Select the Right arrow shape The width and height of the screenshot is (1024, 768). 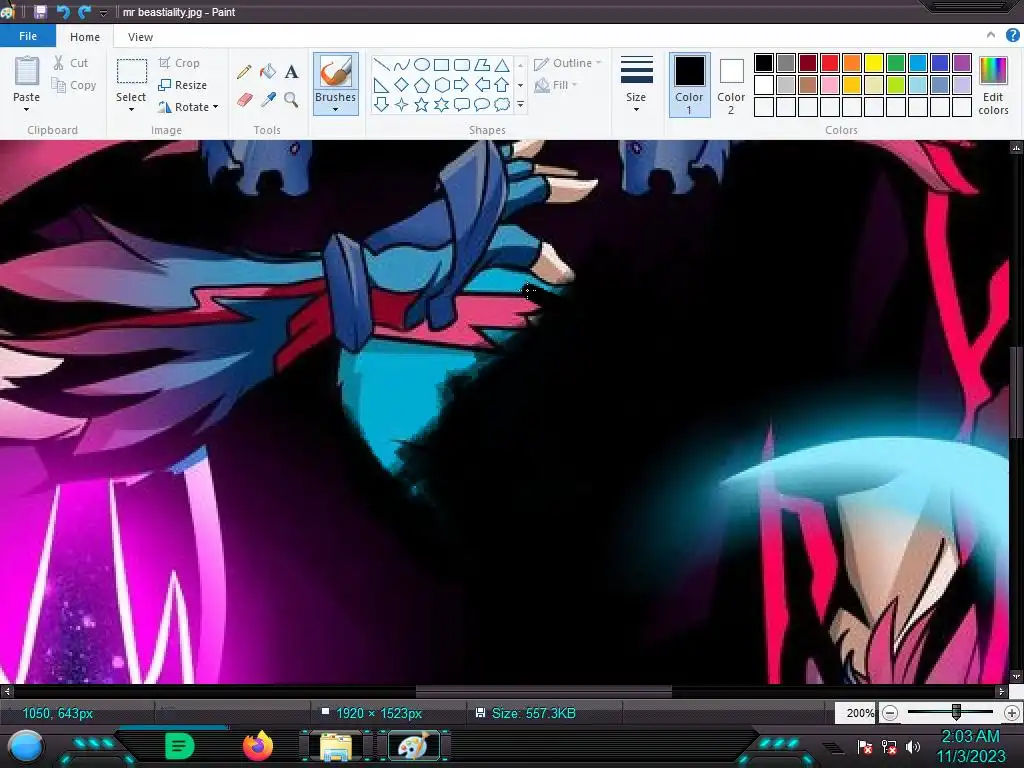[462, 85]
